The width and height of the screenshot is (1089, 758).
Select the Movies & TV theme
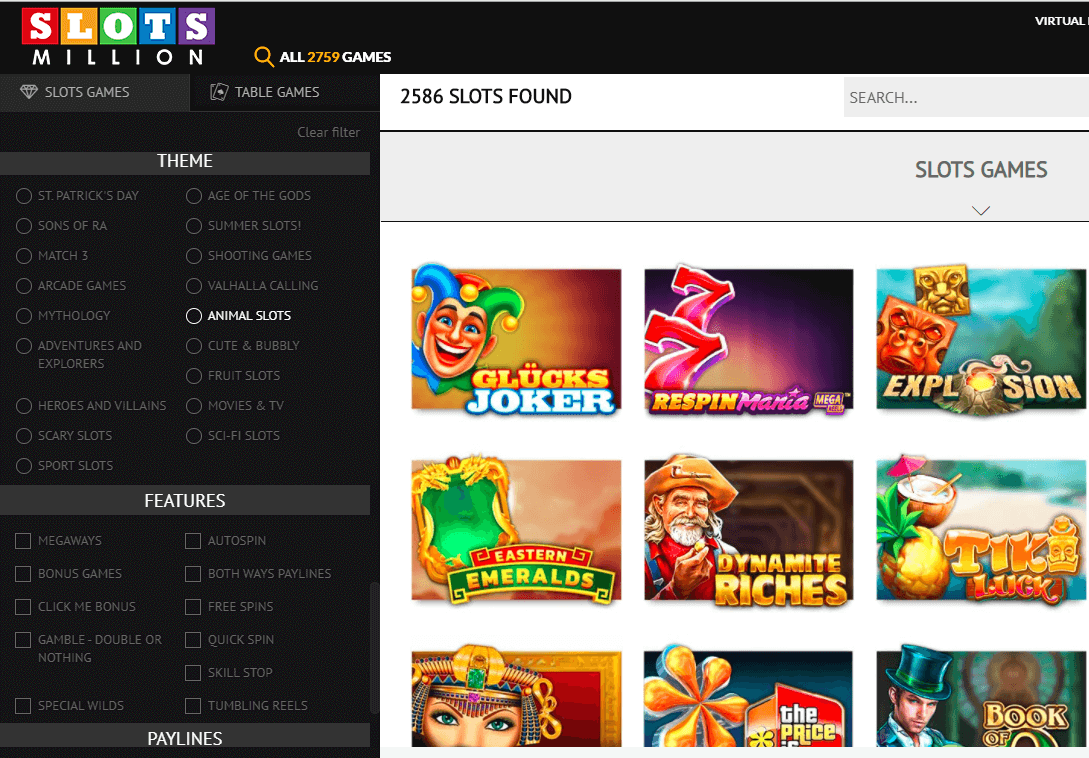(x=194, y=406)
